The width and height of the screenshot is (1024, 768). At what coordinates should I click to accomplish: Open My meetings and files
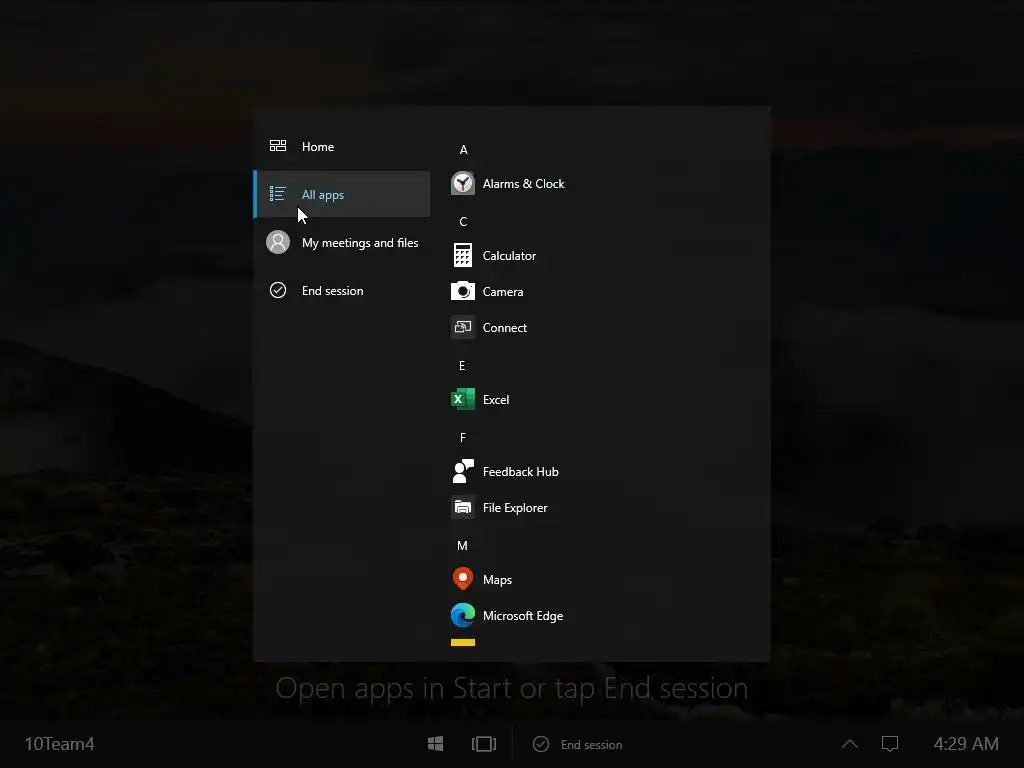click(342, 242)
